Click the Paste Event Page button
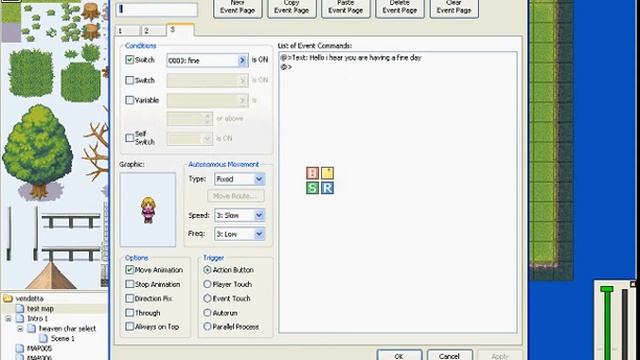The width and height of the screenshot is (640, 360). pos(346,8)
